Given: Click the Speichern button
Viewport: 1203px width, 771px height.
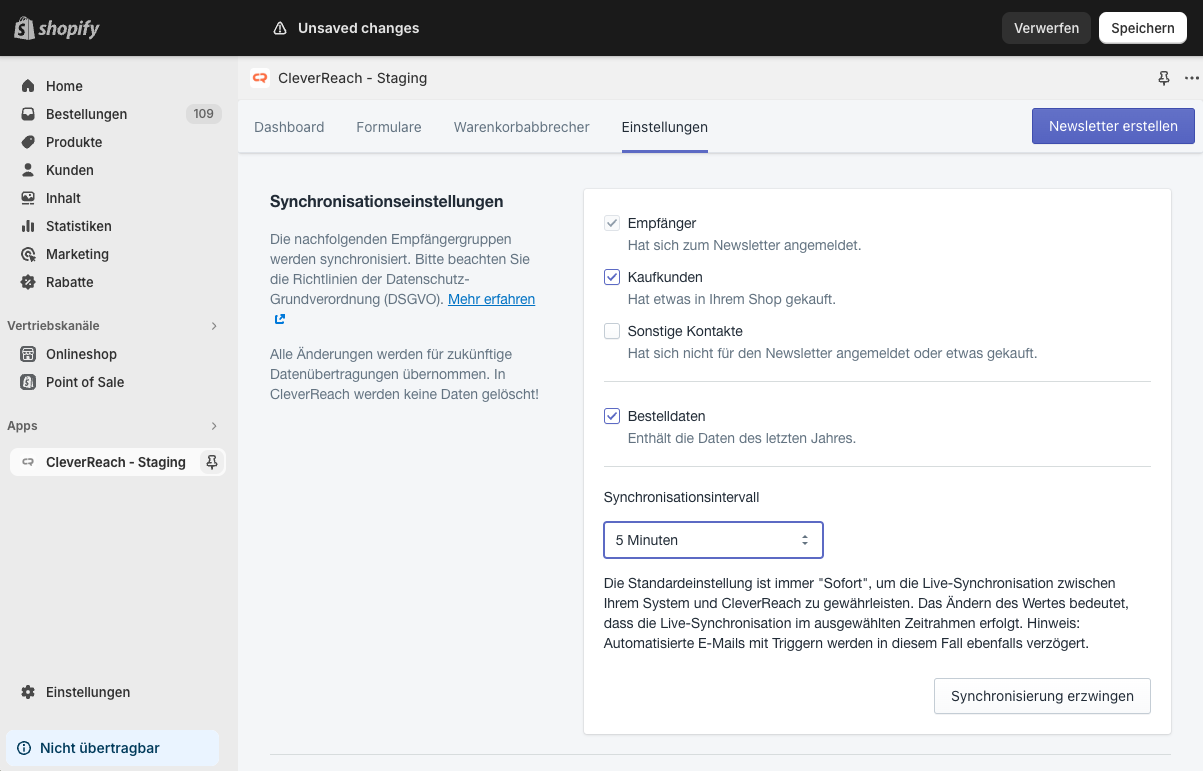Looking at the screenshot, I should pyautogui.click(x=1142, y=28).
